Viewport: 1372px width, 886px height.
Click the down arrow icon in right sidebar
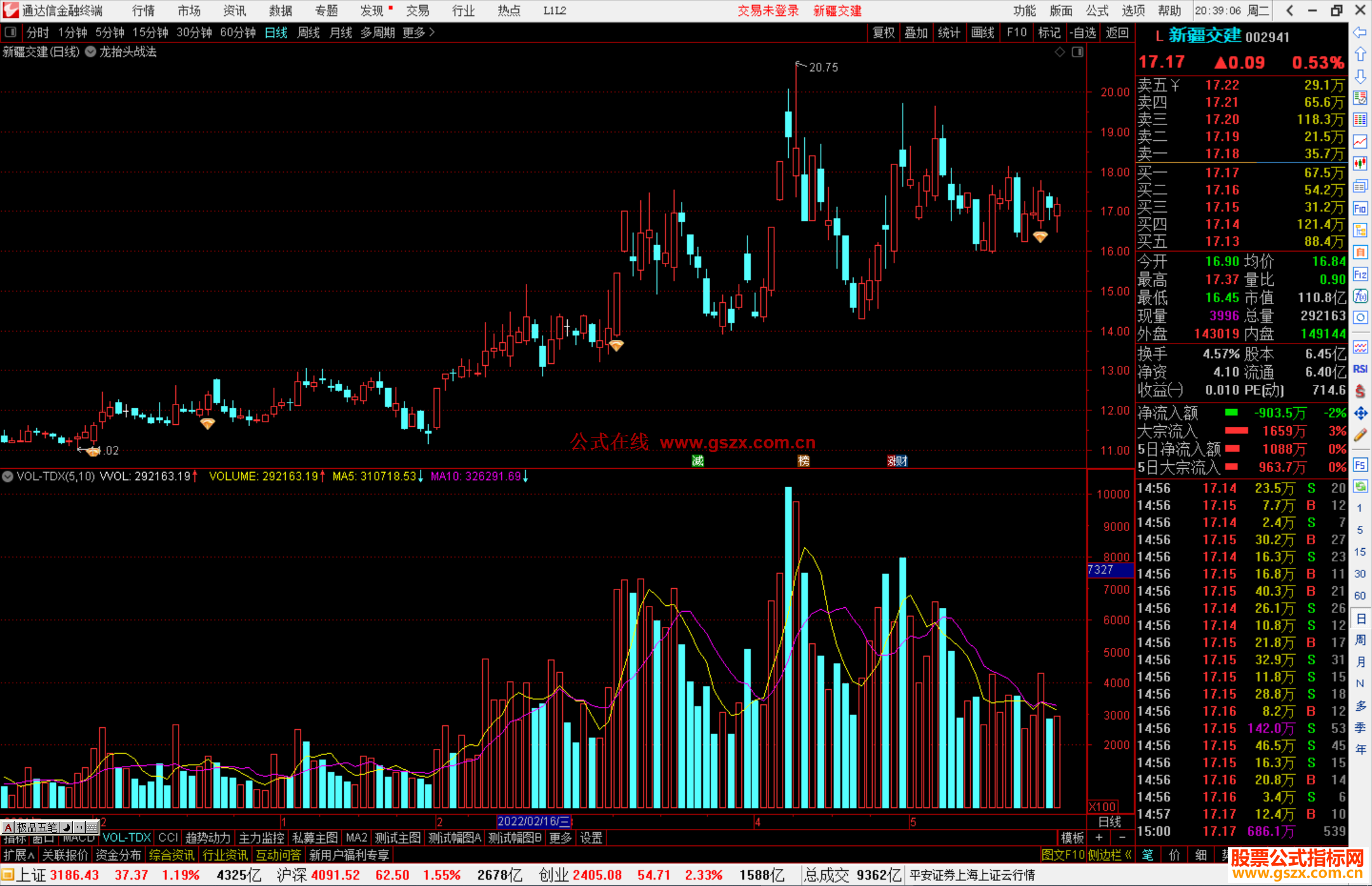[x=1360, y=77]
